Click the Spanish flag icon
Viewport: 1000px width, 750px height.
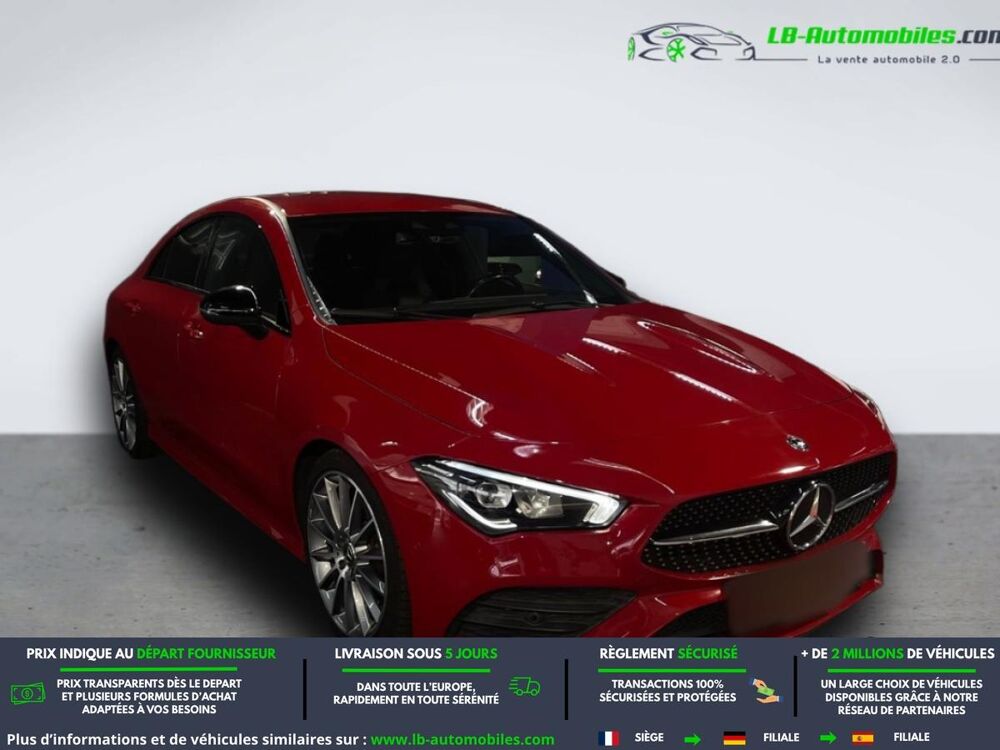coord(863,739)
